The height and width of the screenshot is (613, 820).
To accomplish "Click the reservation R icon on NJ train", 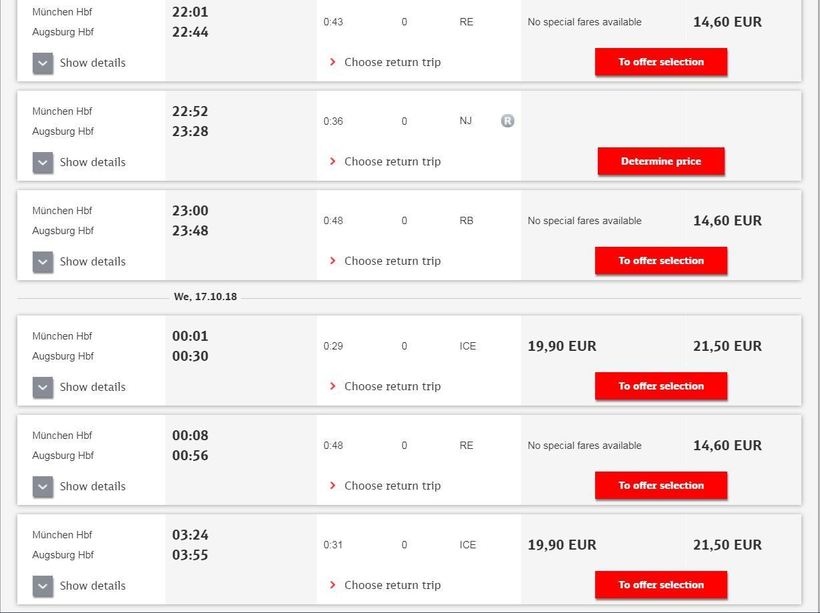I will (507, 121).
